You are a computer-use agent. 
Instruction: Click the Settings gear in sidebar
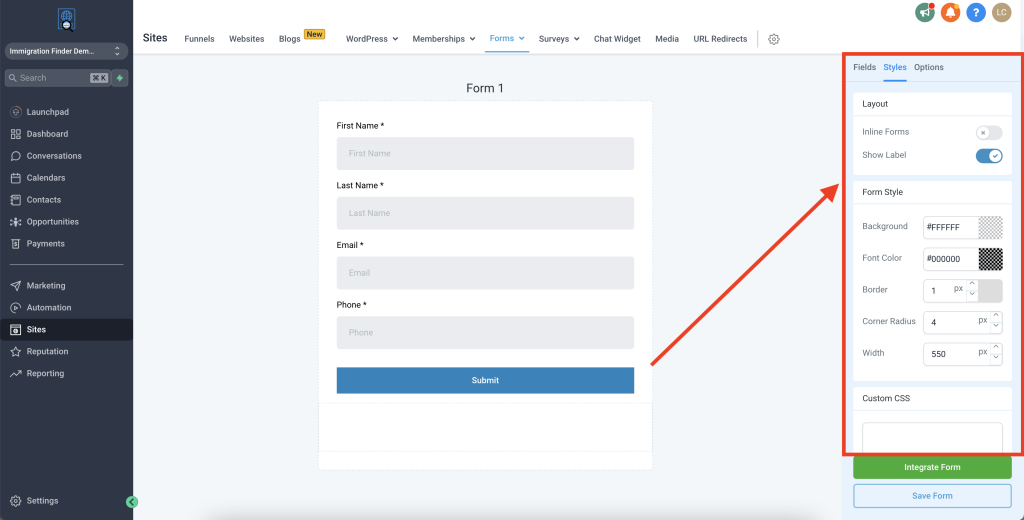coord(16,501)
